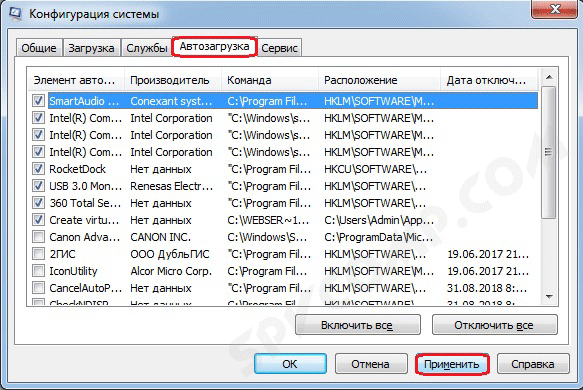583x390 pixels.
Task: Click Alcor Micro Corp. manufacturer cell
Action: point(171,271)
